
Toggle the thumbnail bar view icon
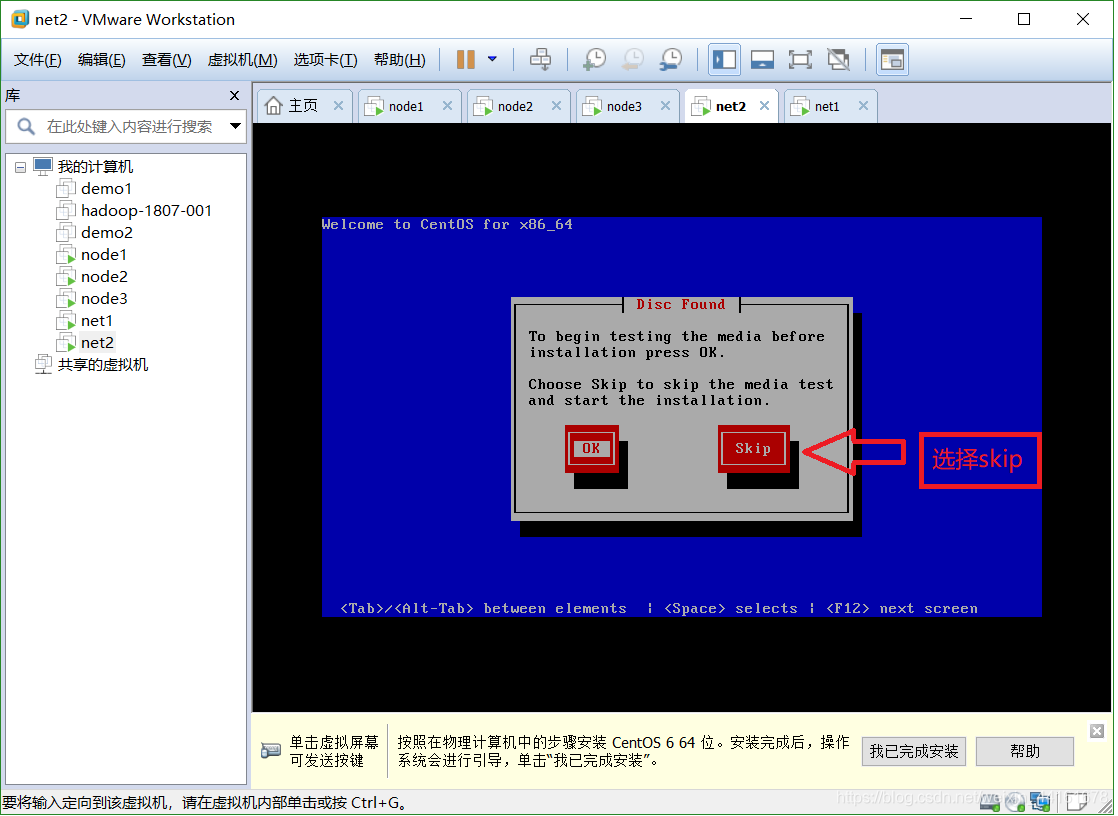762,59
